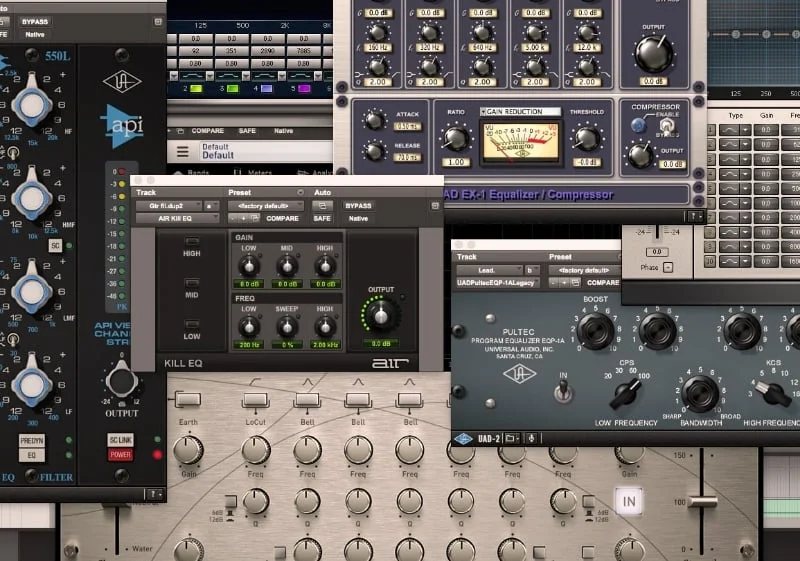Viewport: 800px width, 561px height.
Task: Toggle the POWER button on API channel strip
Action: pyautogui.click(x=121, y=454)
